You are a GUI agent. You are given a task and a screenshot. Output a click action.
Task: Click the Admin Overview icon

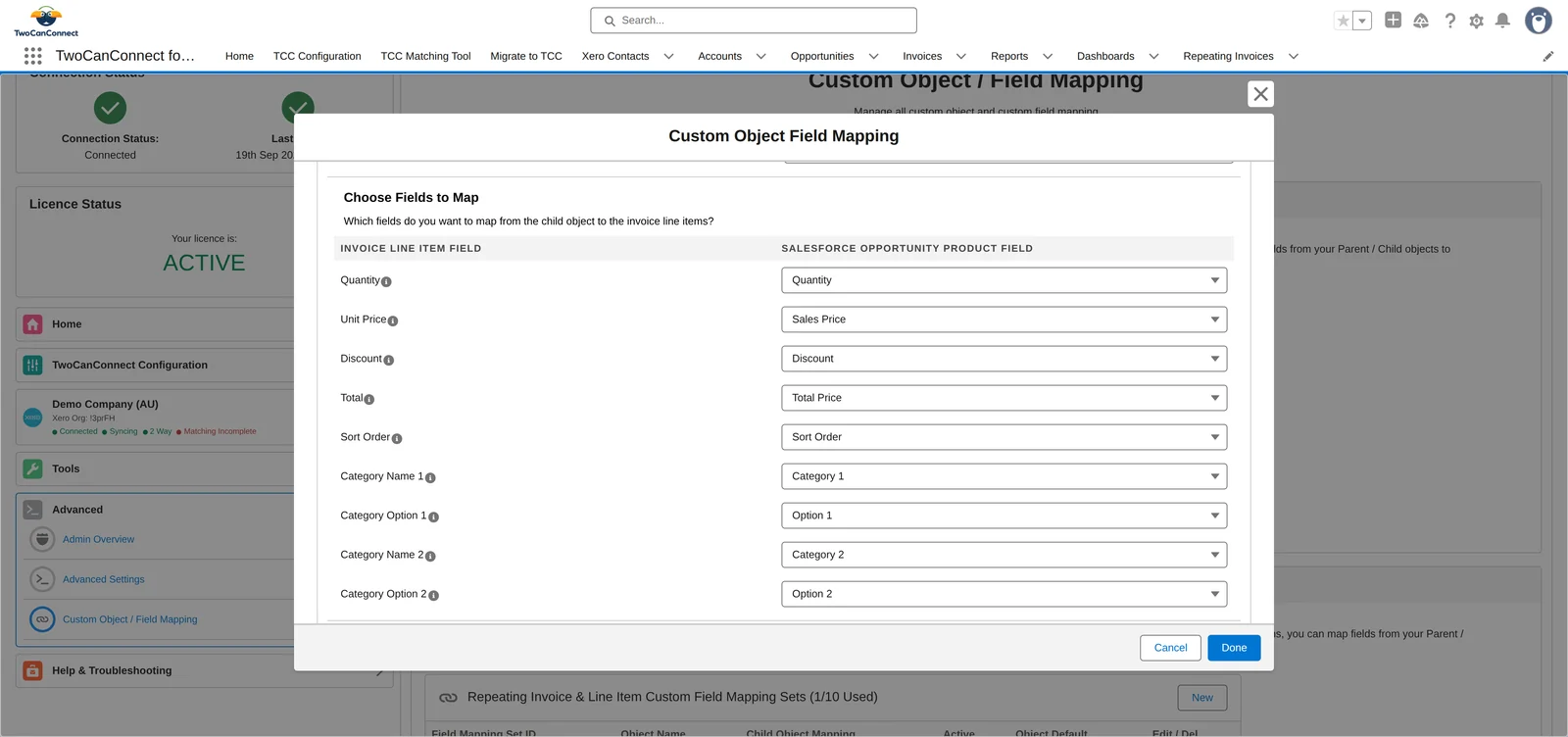tap(42, 539)
